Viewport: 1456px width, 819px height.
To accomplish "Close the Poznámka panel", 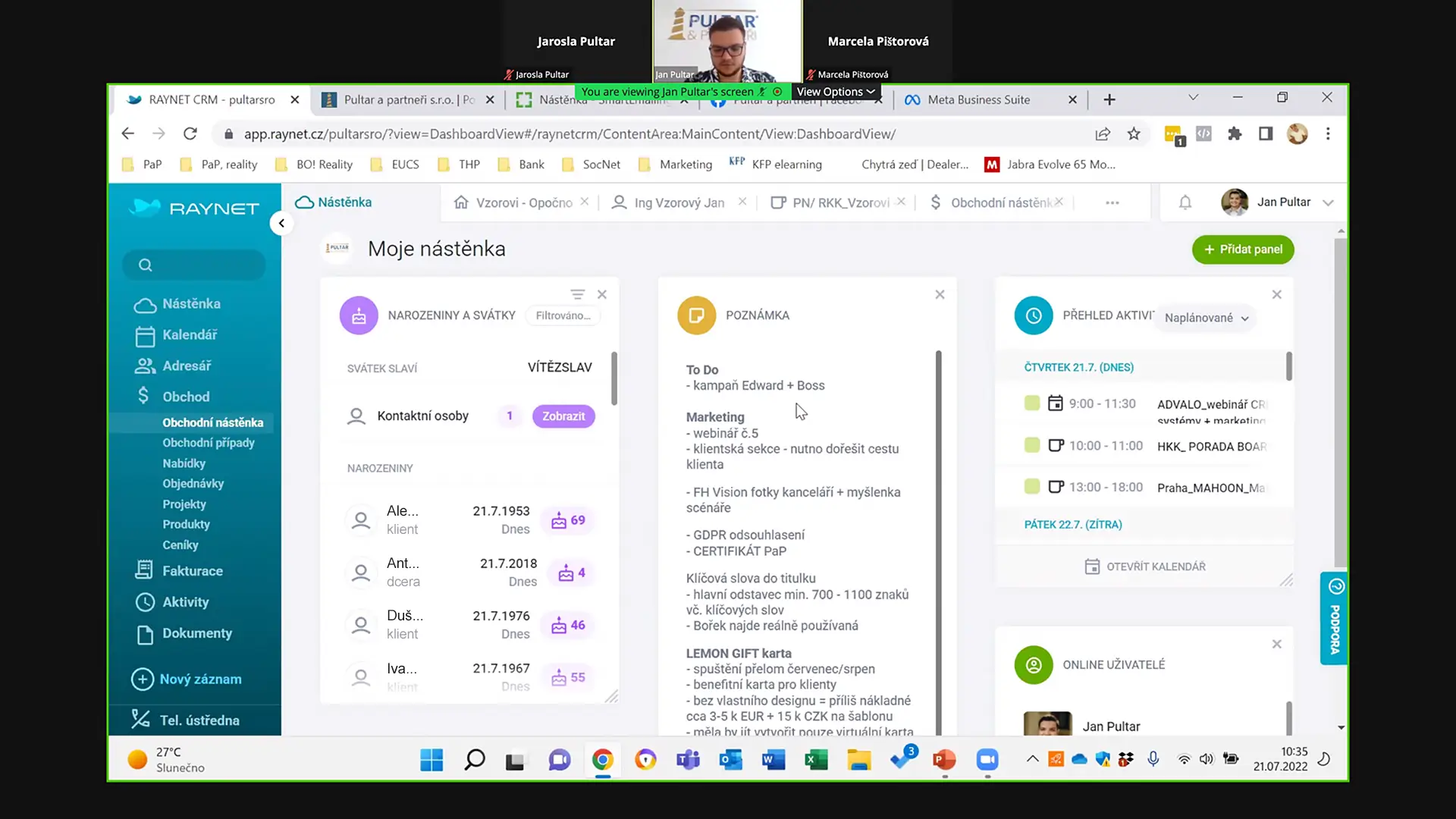I will pyautogui.click(x=940, y=294).
